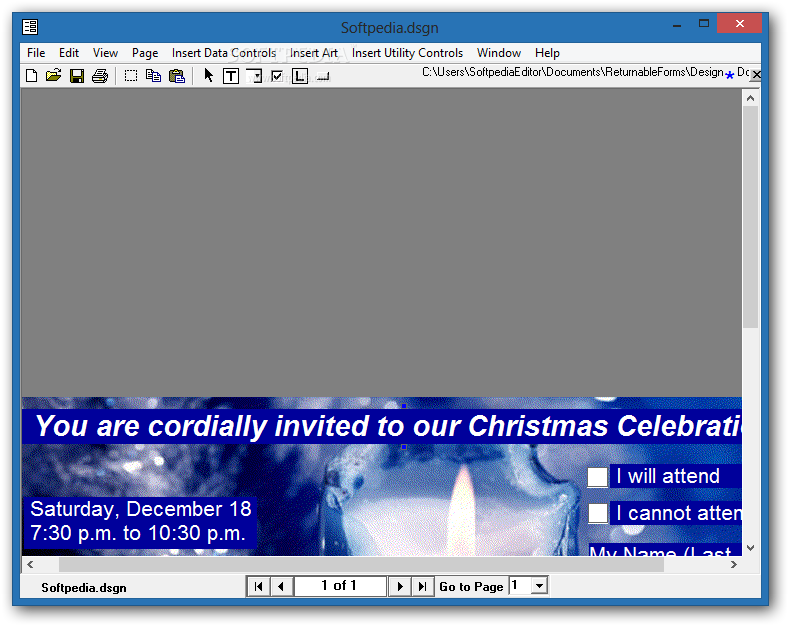The image size is (789, 626).
Task: Click the Softpedia.dsgn status bar label
Action: pyautogui.click(x=84, y=588)
